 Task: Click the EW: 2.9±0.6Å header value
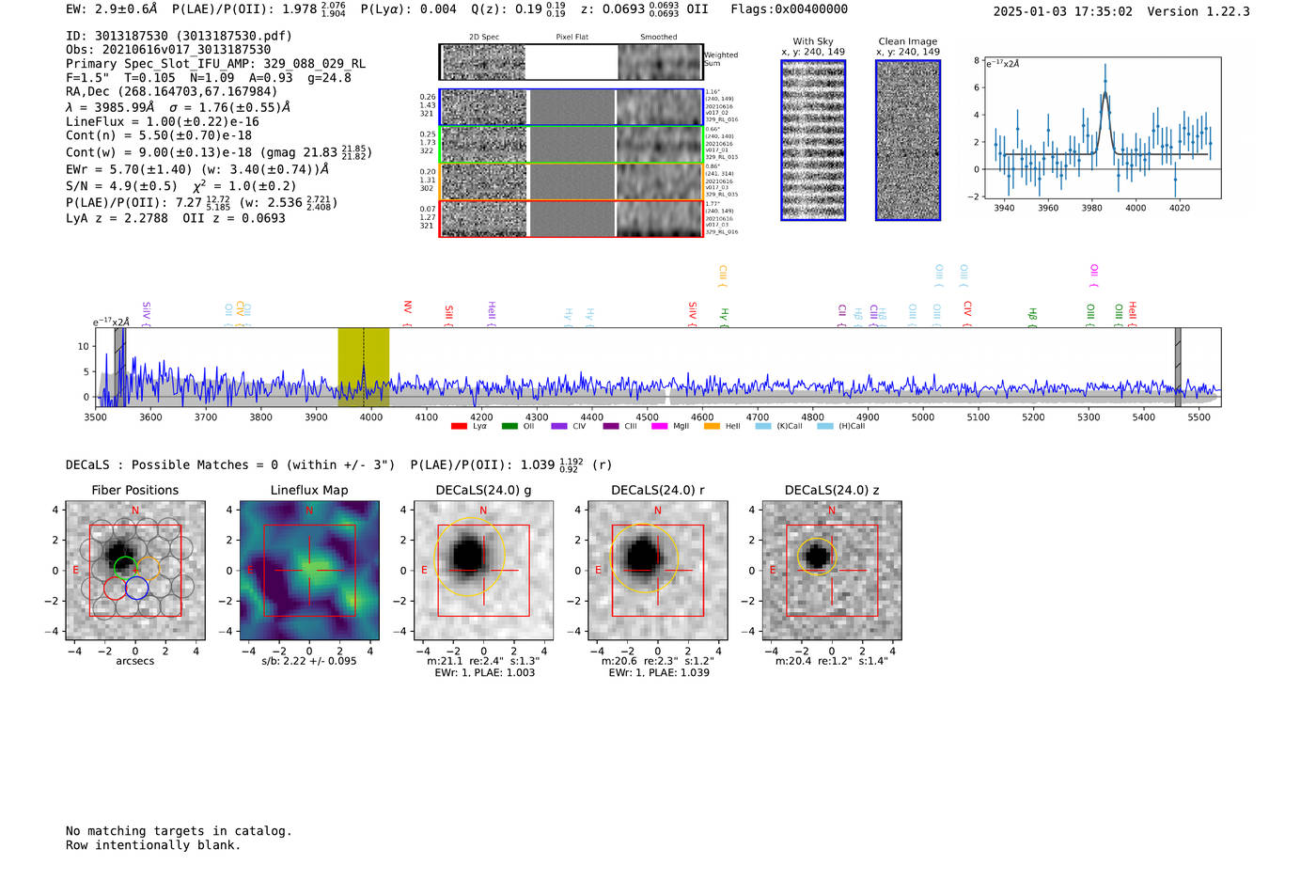pyautogui.click(x=111, y=9)
